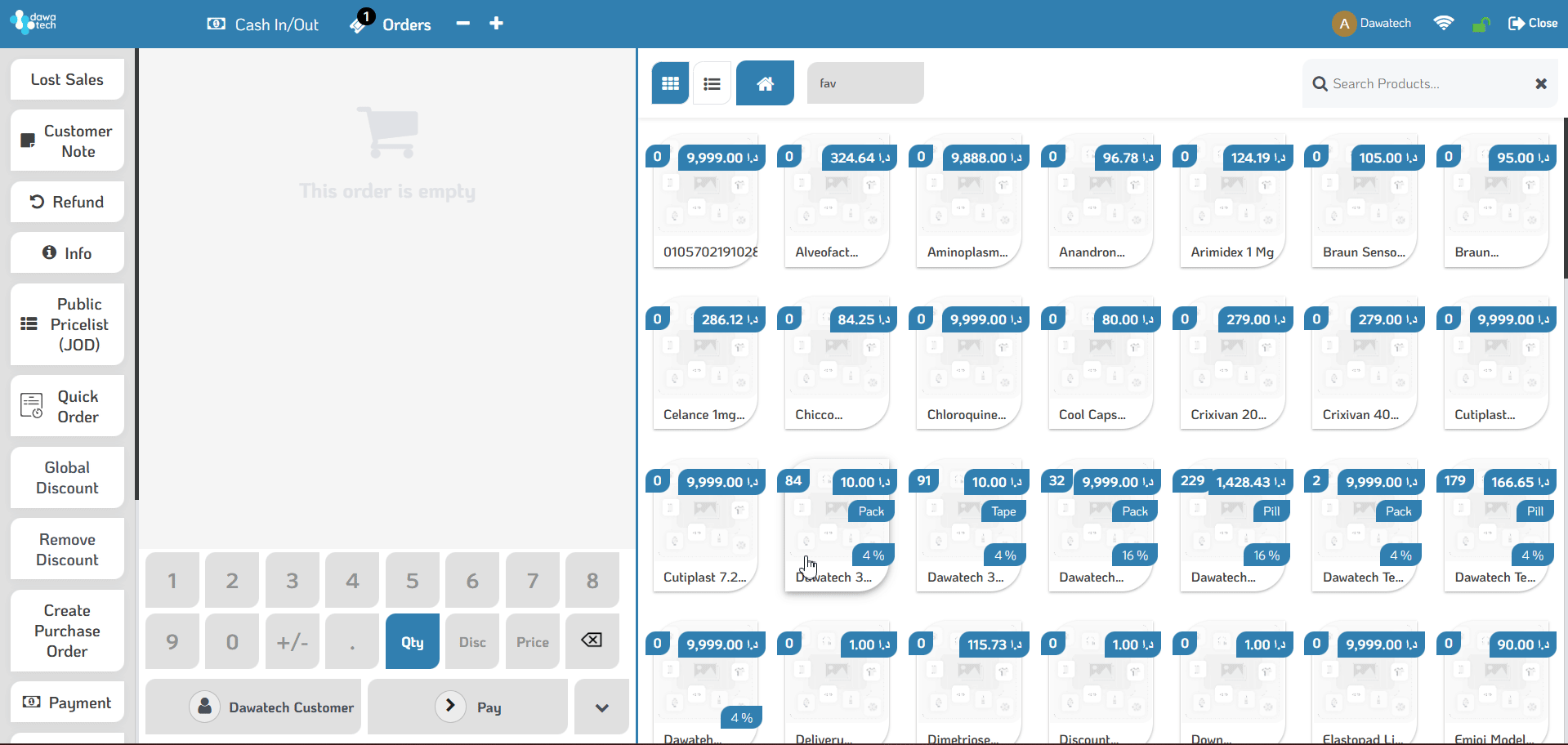
Task: Go to home product category
Action: (765, 83)
